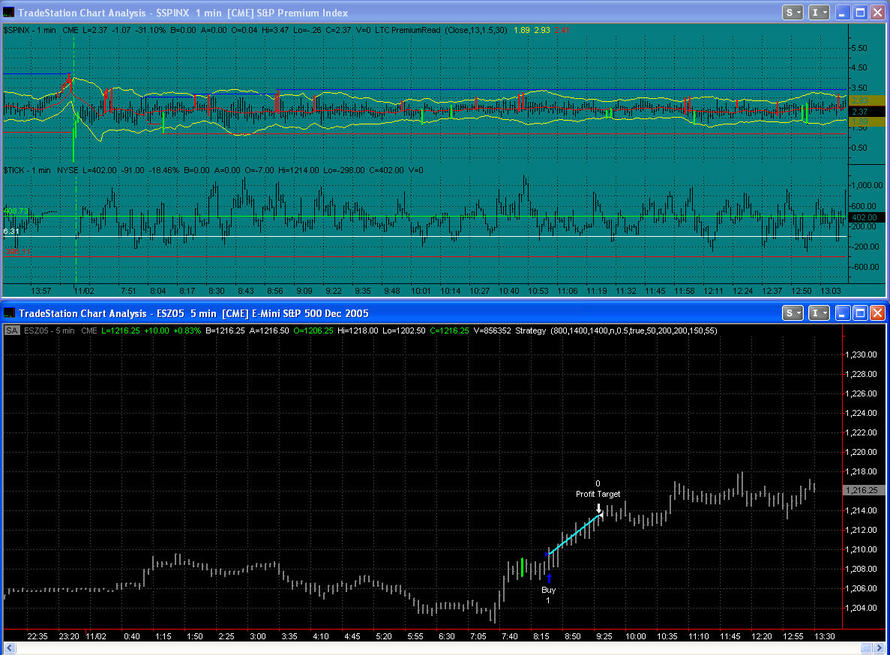This screenshot has height=655, width=890.
Task: Select the white Profit Target arrow marker
Action: click(598, 507)
